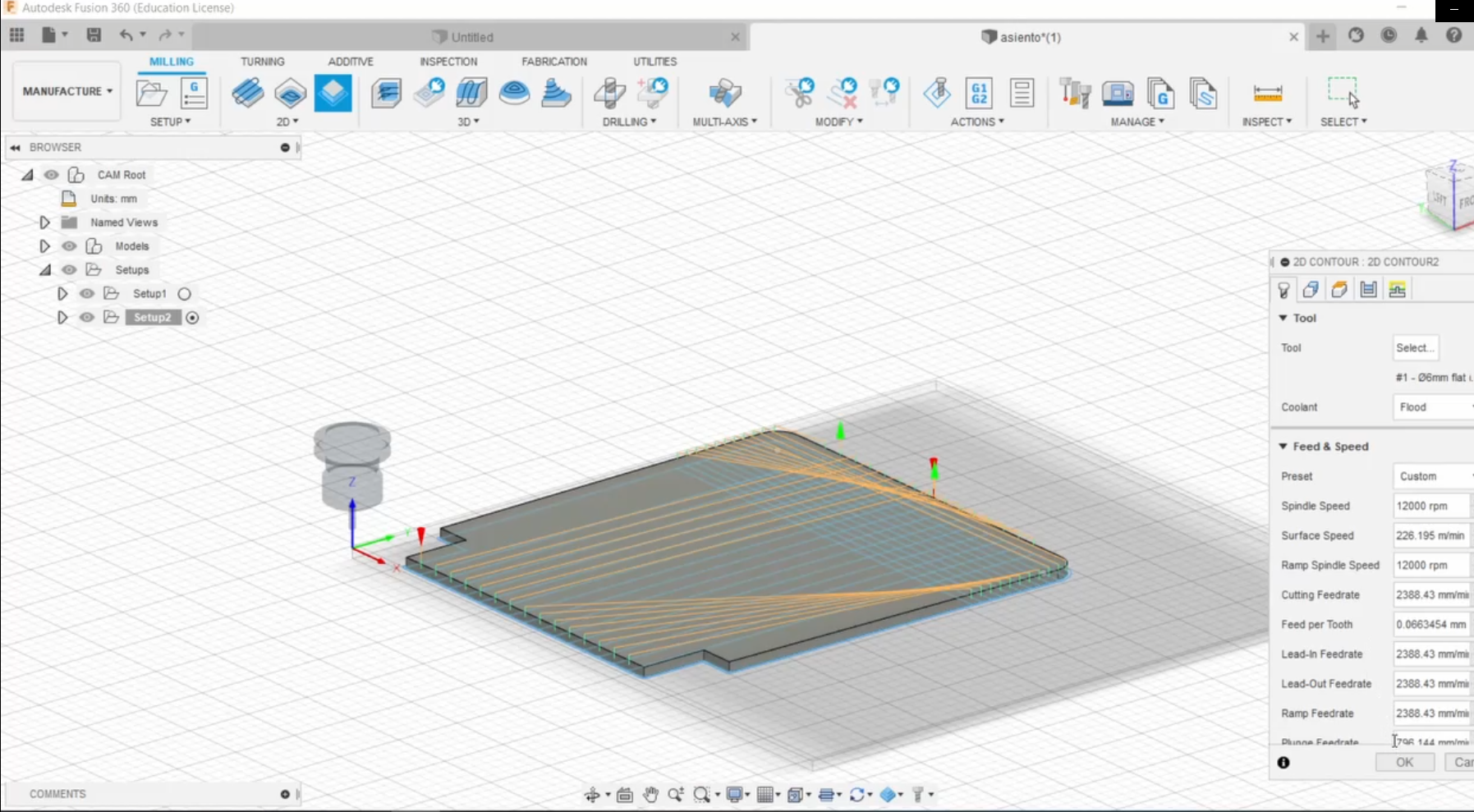1474x812 pixels.
Task: Switch to the FABRICATION tab
Action: (x=554, y=62)
